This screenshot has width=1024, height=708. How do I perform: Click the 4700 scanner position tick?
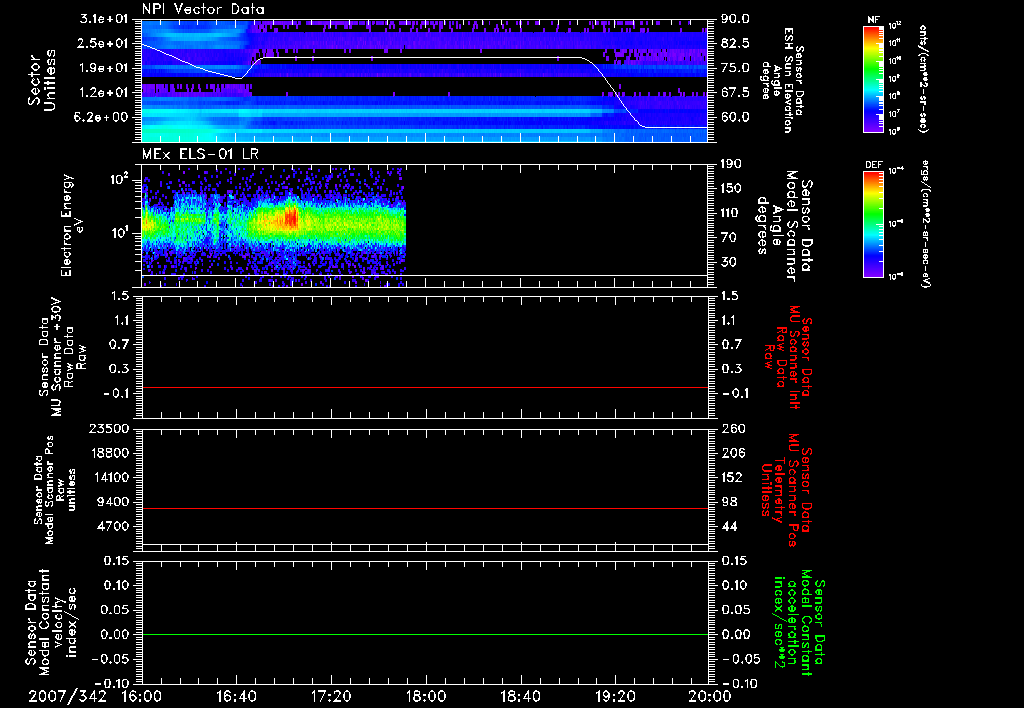[114, 526]
